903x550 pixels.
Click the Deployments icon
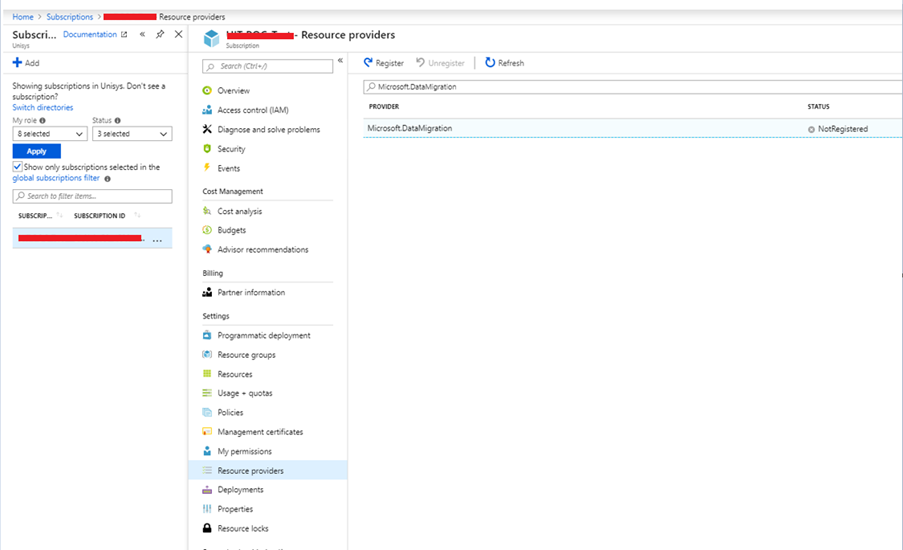pos(207,490)
